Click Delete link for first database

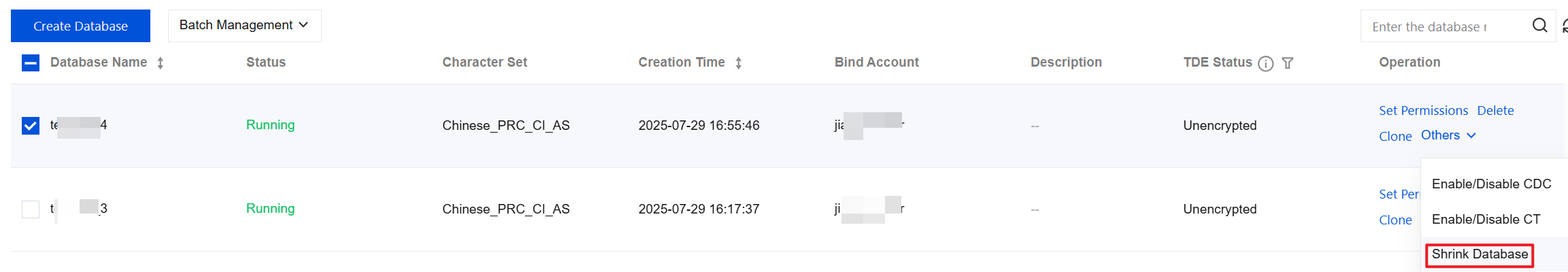(1495, 111)
